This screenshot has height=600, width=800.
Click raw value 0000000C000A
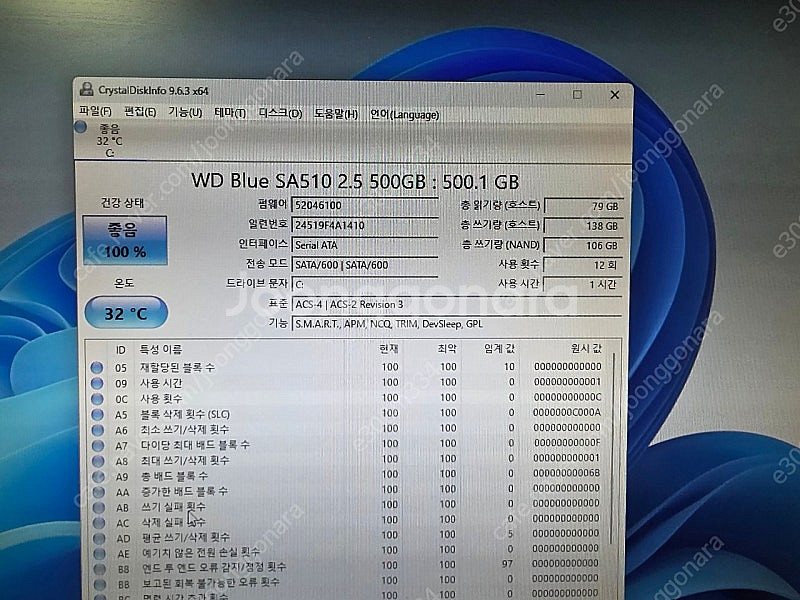click(x=567, y=412)
